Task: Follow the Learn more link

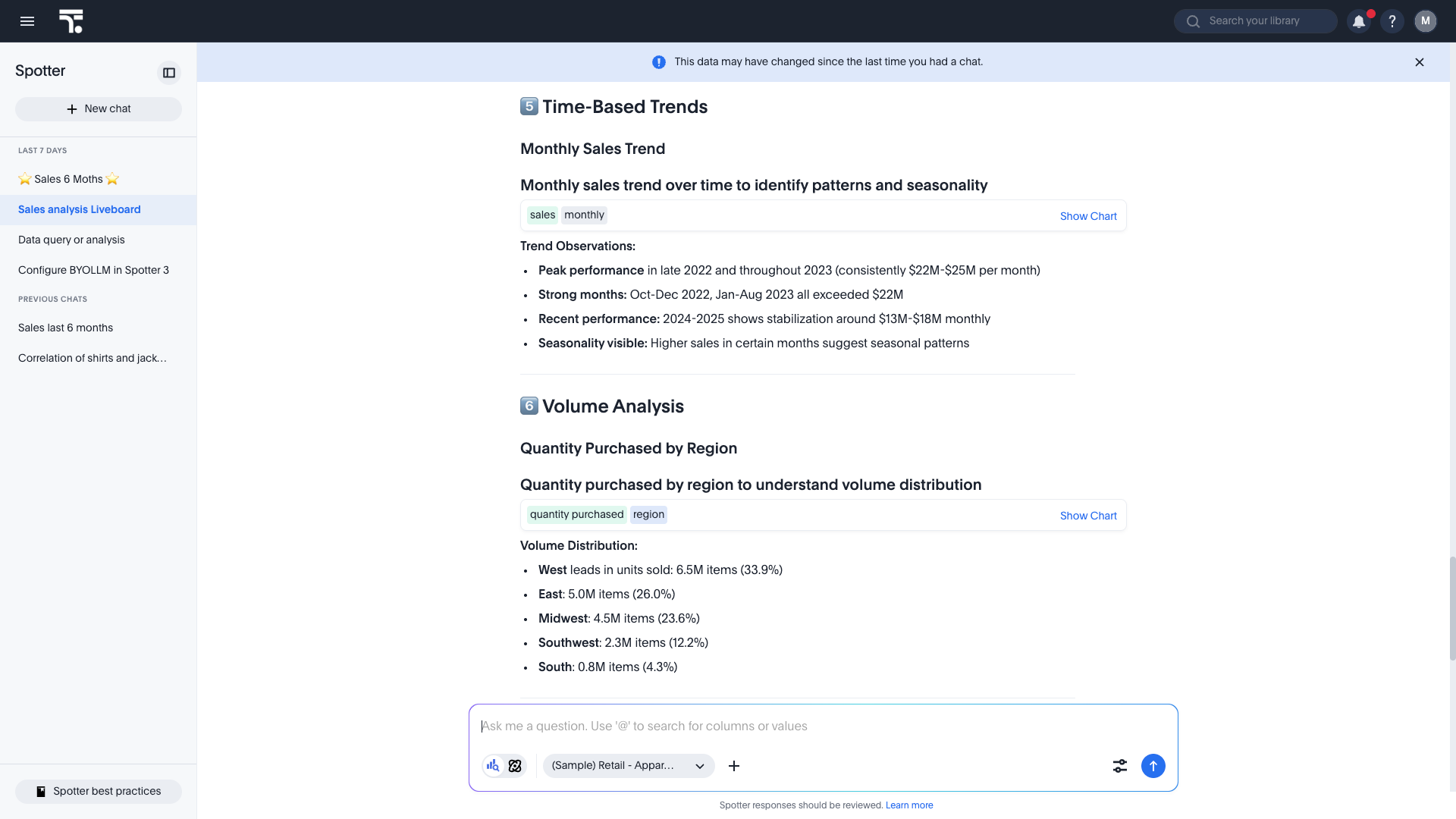Action: tap(909, 805)
